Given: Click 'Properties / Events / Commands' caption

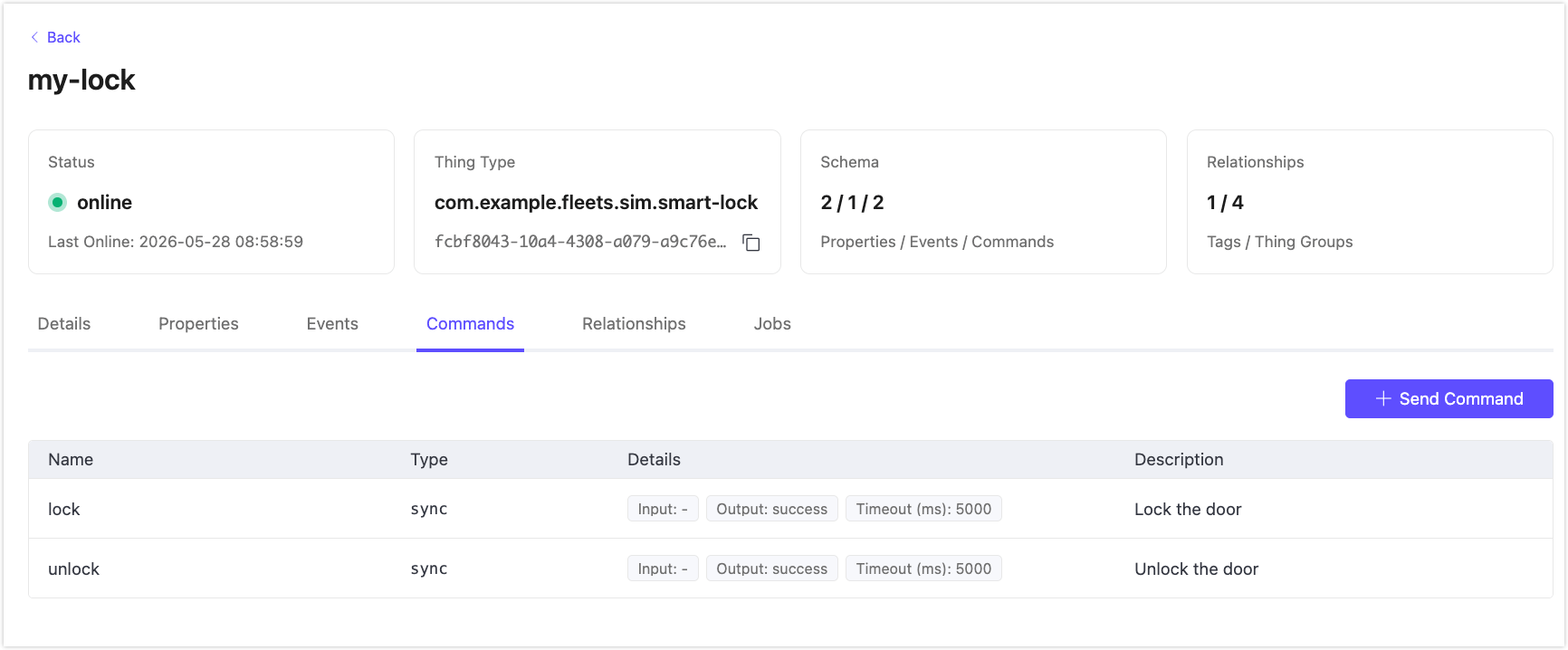Looking at the screenshot, I should pyautogui.click(x=937, y=242).
